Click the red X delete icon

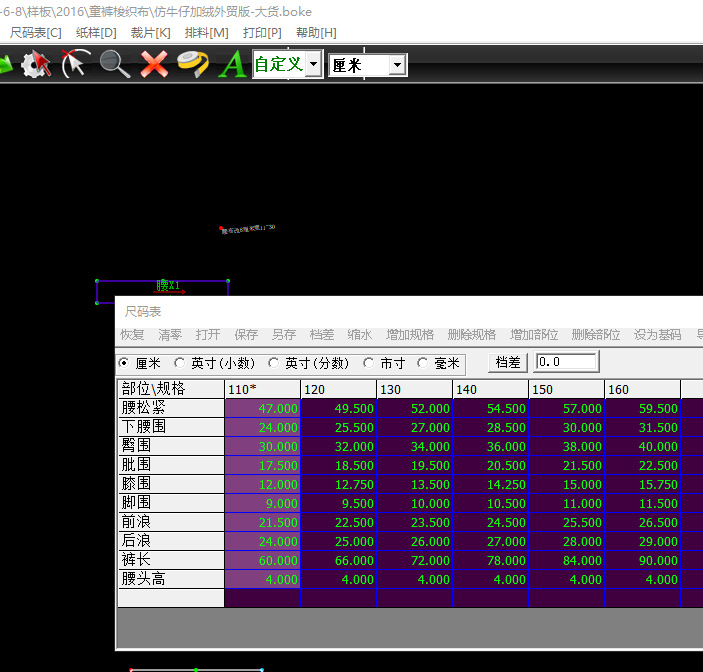153,65
